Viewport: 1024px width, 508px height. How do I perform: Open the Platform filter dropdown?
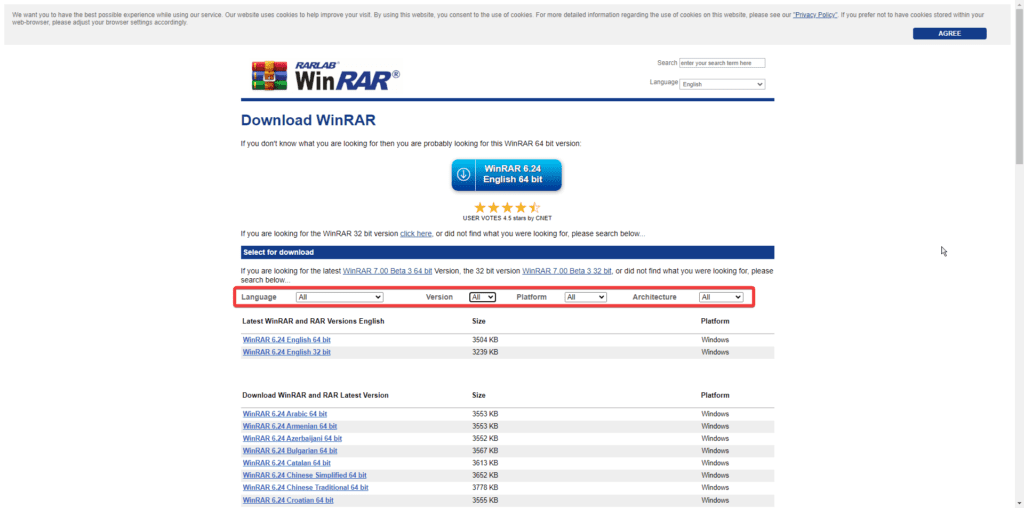pyautogui.click(x=585, y=297)
